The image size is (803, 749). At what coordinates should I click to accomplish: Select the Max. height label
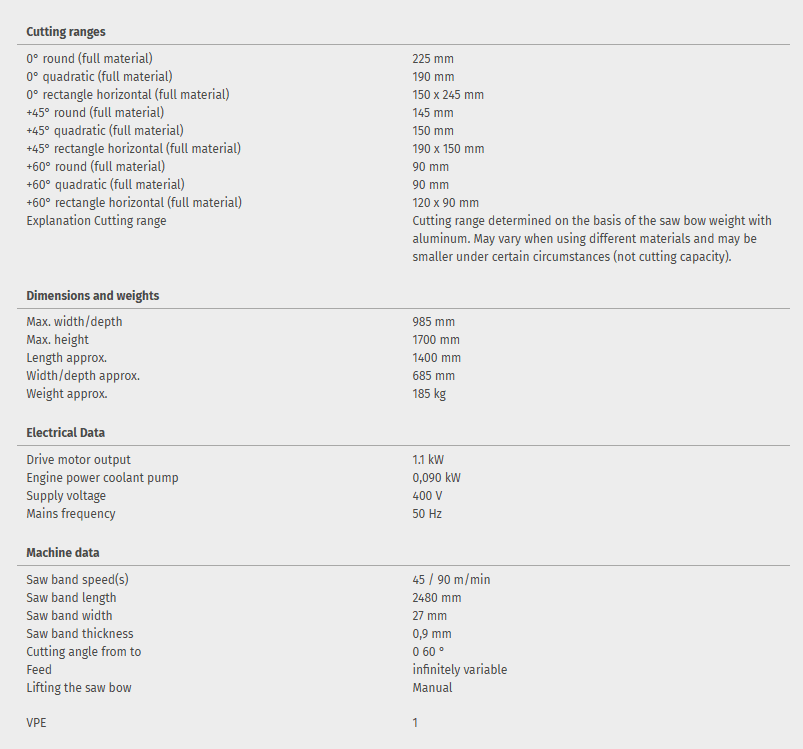[x=58, y=340]
